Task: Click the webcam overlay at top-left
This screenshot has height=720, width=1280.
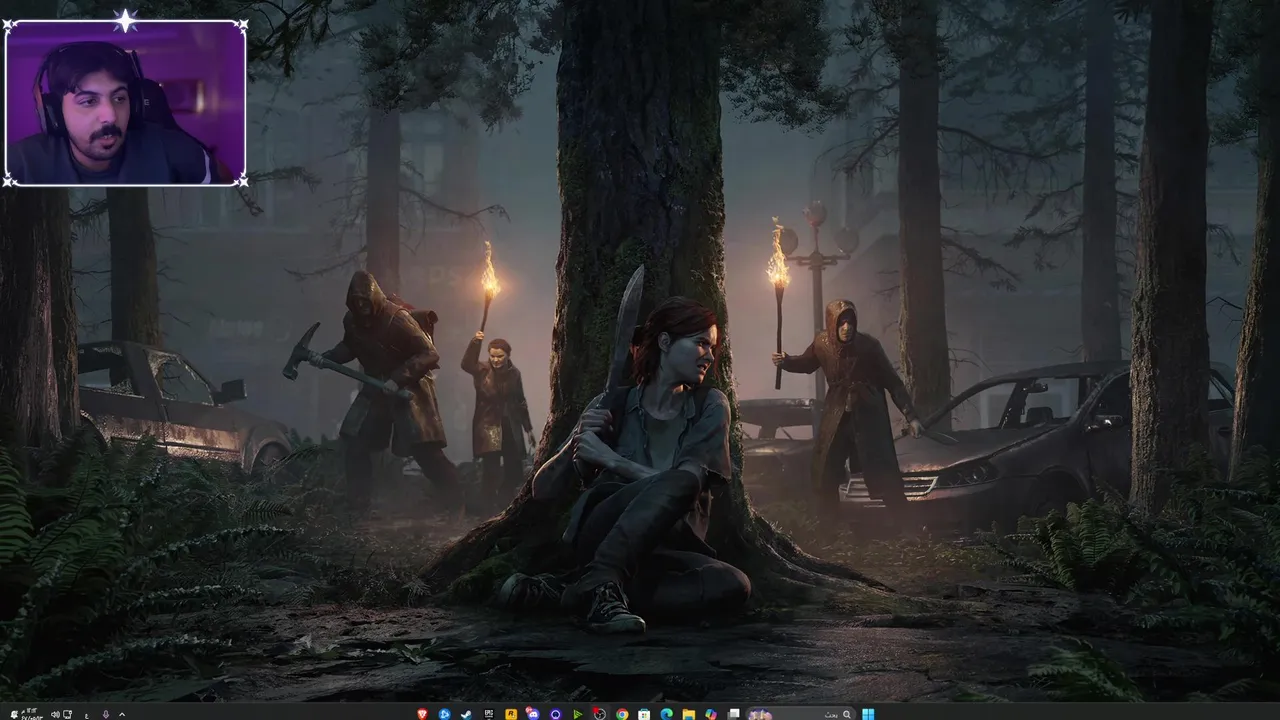Action: pos(125,102)
